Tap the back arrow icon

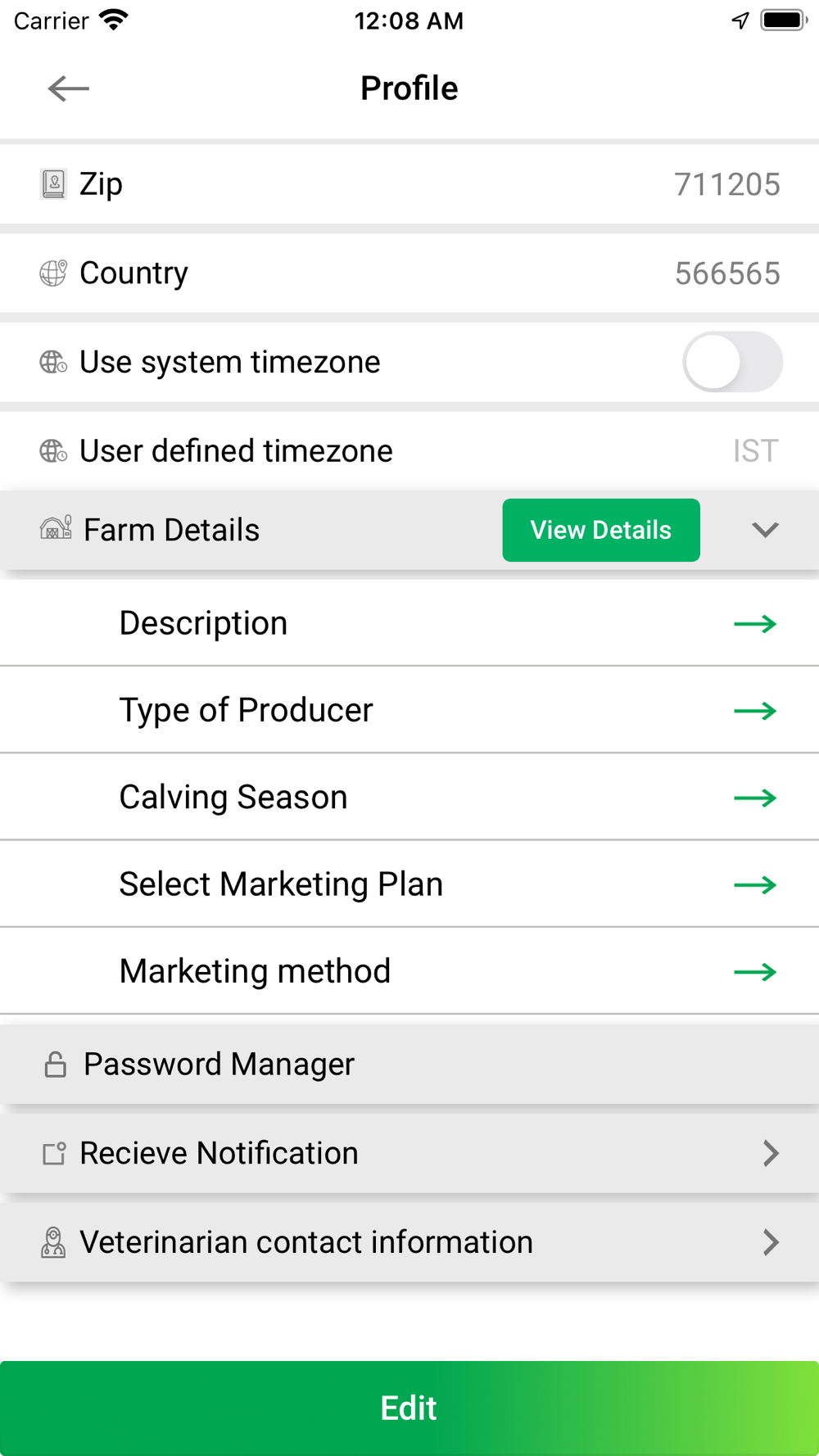tap(68, 88)
